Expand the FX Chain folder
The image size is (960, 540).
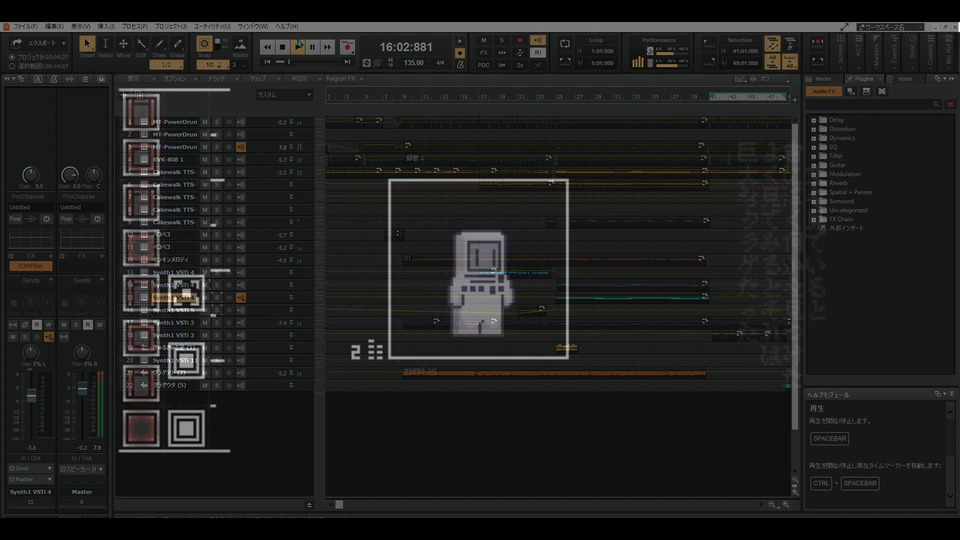click(814, 219)
